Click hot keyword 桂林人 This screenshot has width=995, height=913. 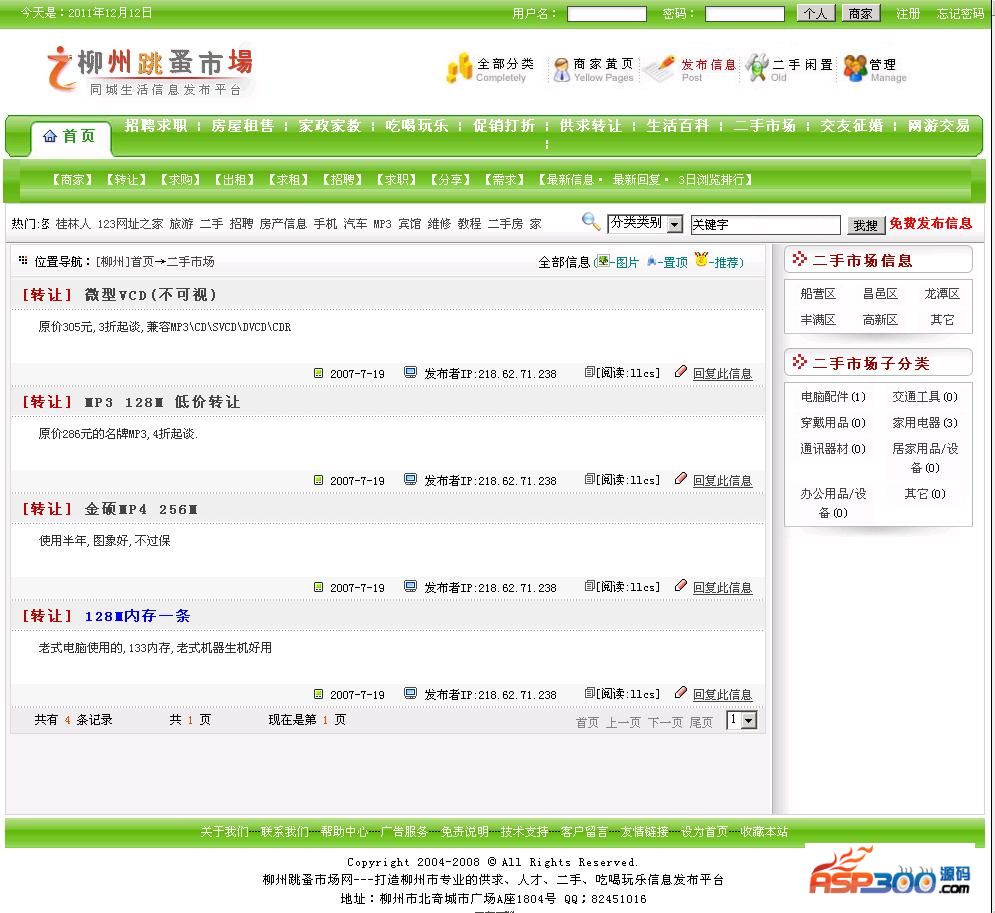(73, 224)
